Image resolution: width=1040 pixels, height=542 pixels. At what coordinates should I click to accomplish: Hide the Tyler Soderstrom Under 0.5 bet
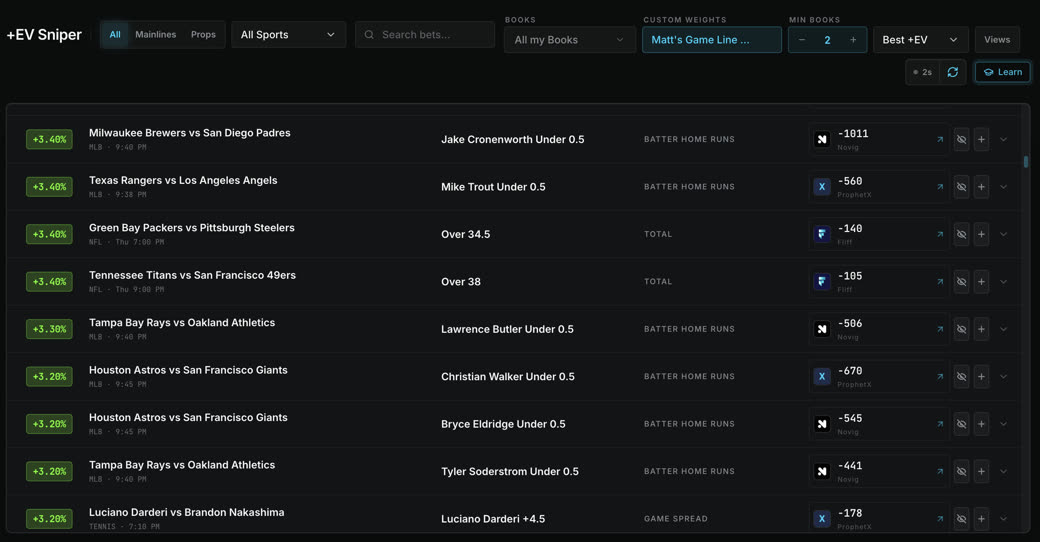tap(961, 472)
